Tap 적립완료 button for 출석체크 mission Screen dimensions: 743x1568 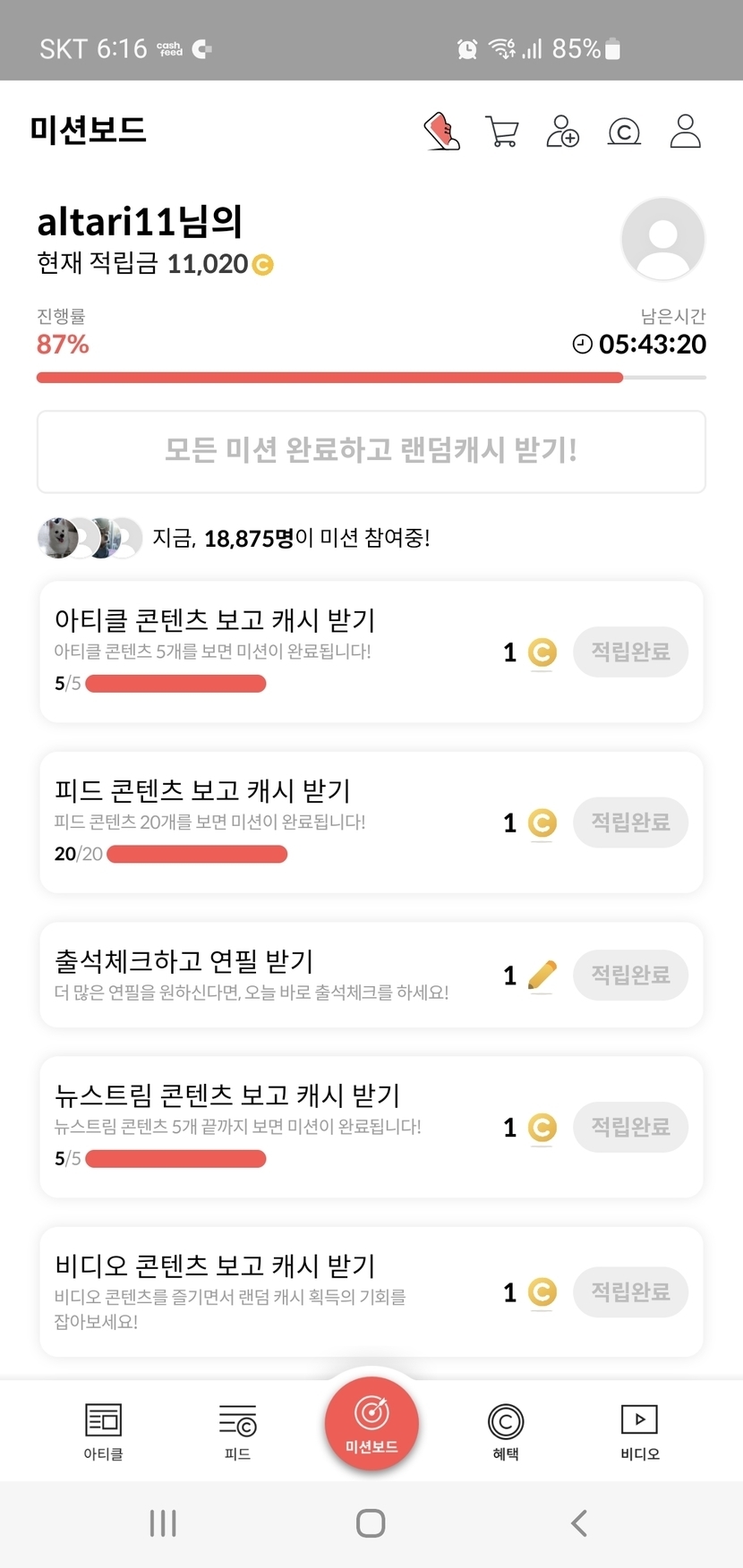pos(630,975)
